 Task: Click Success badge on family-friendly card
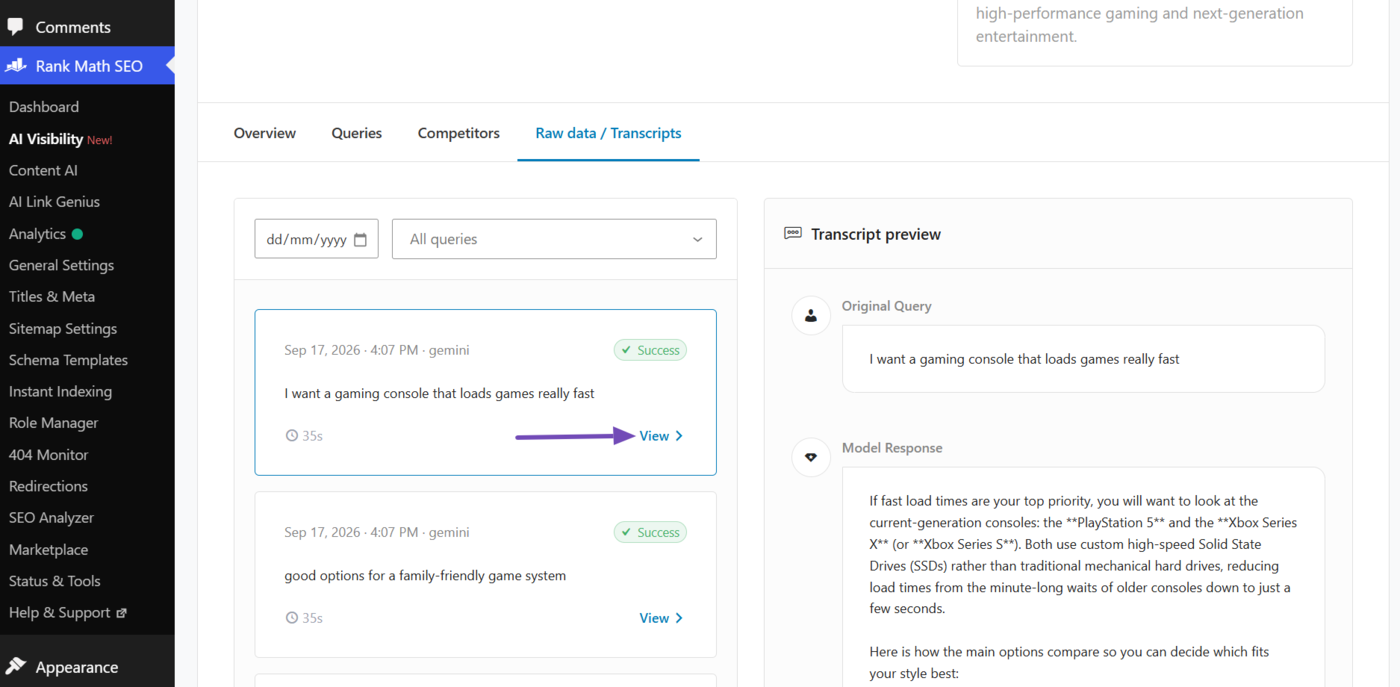(x=650, y=532)
